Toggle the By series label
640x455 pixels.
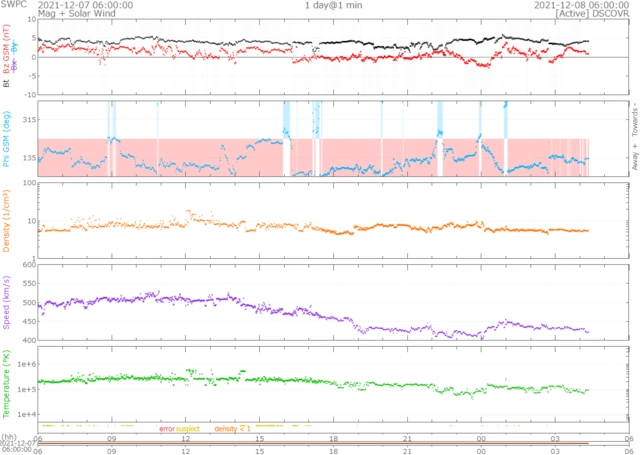(15, 47)
